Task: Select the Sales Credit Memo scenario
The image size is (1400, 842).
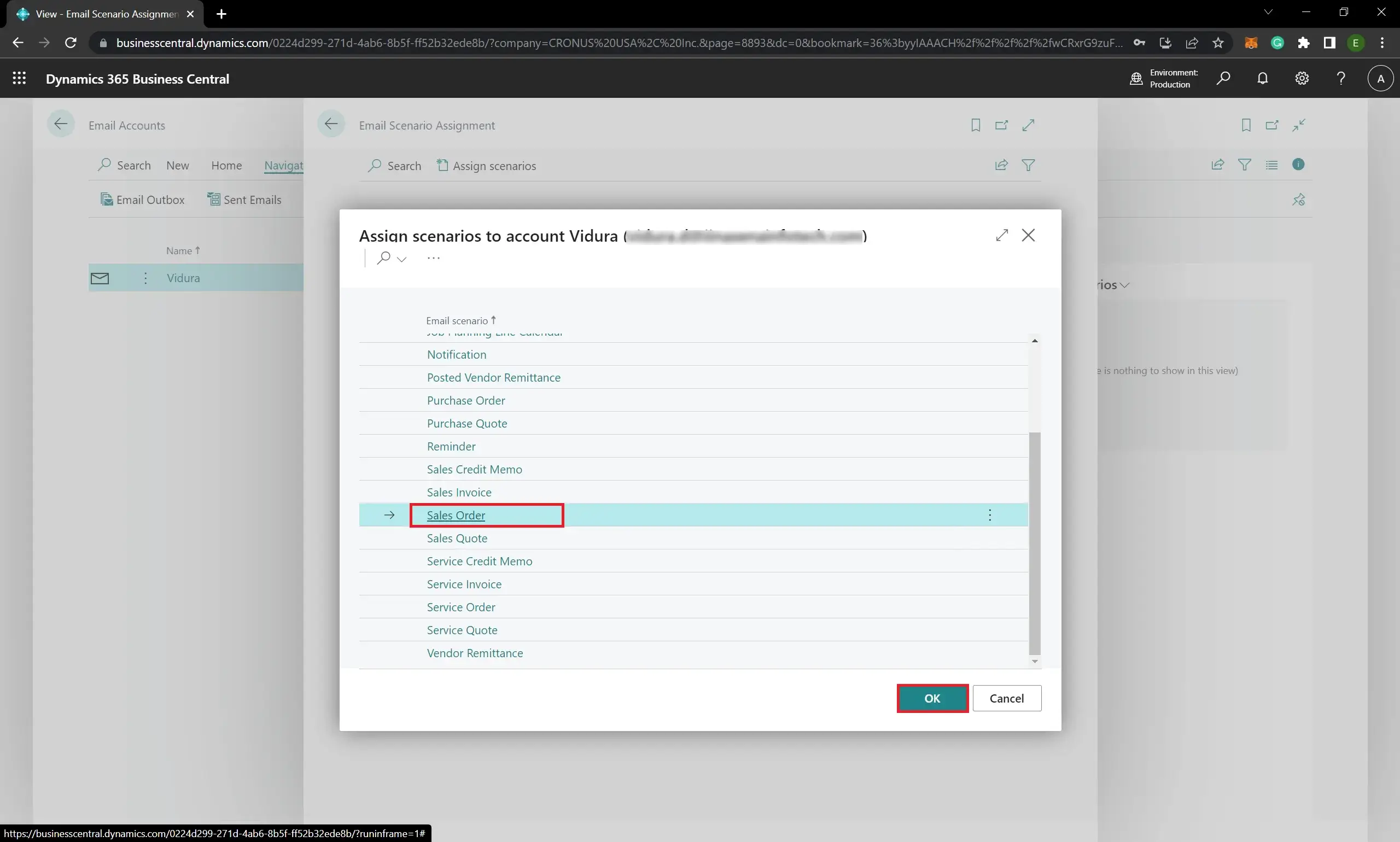Action: 475,469
